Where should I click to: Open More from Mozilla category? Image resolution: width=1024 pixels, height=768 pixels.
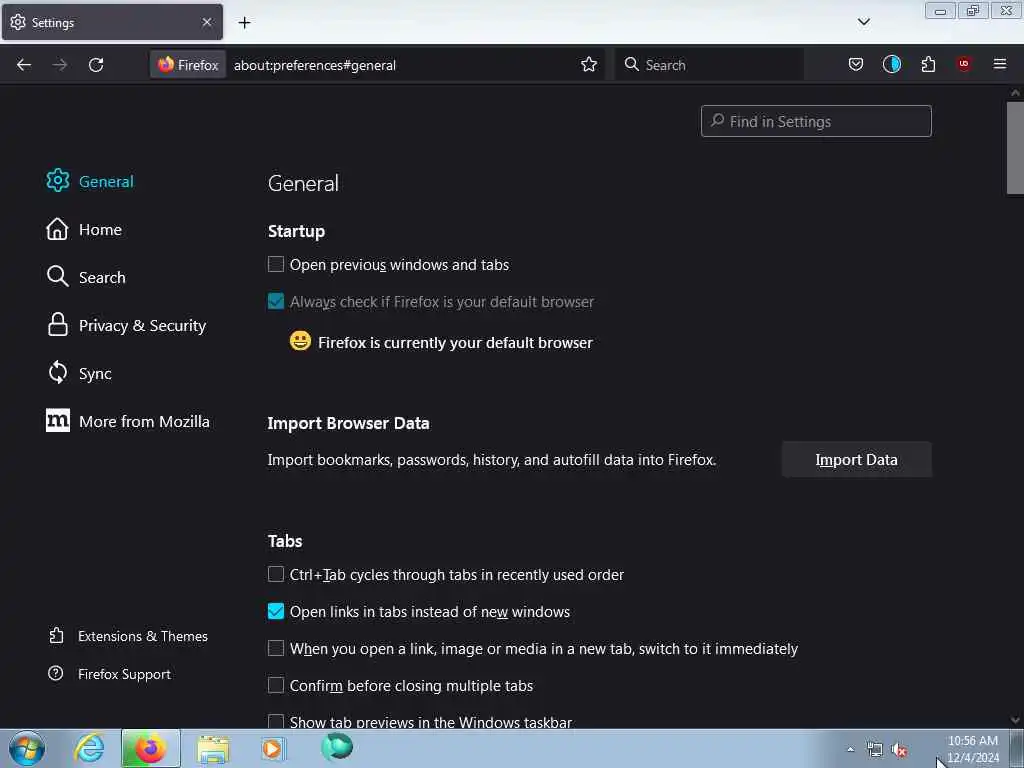pos(128,421)
